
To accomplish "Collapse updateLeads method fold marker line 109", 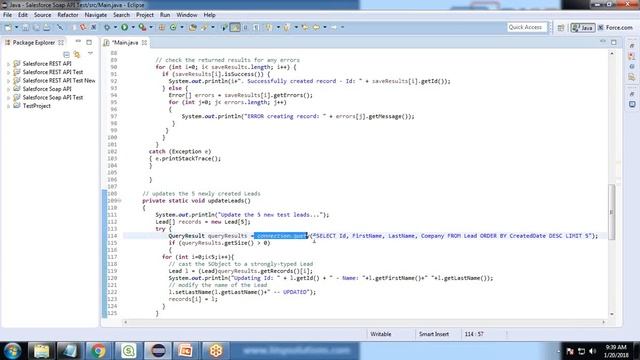I will coord(120,200).
